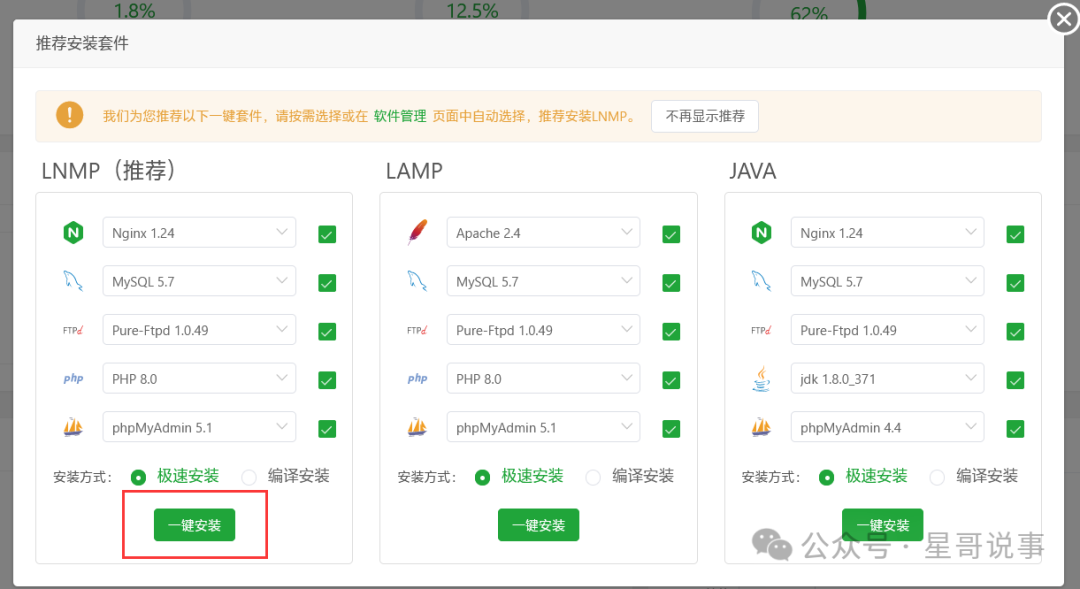Select 极速安装 radio in LAMP column
Image resolution: width=1080 pixels, height=589 pixels.
(482, 477)
